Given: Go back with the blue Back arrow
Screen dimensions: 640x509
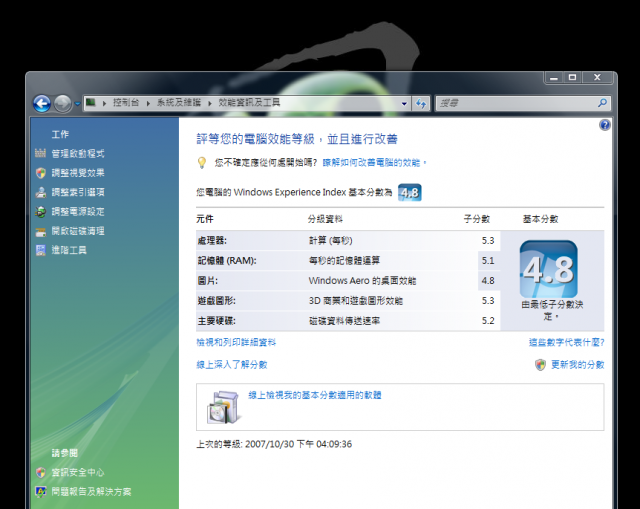Looking at the screenshot, I should pos(42,104).
